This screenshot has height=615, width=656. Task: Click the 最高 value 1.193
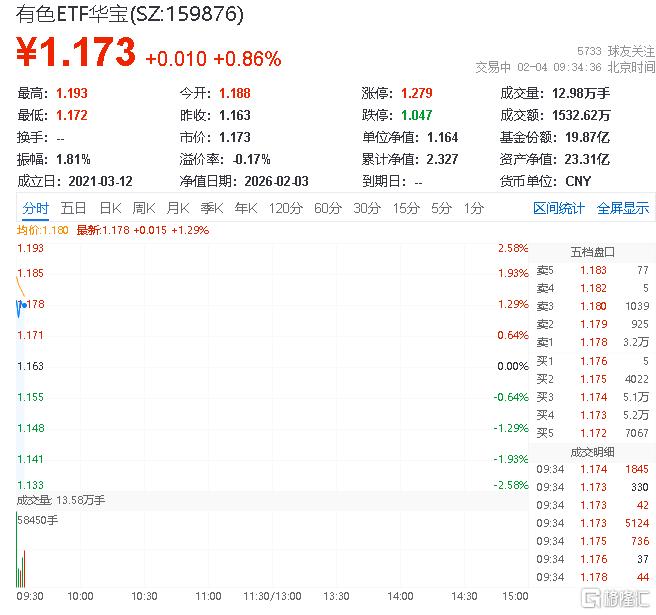pos(72,93)
